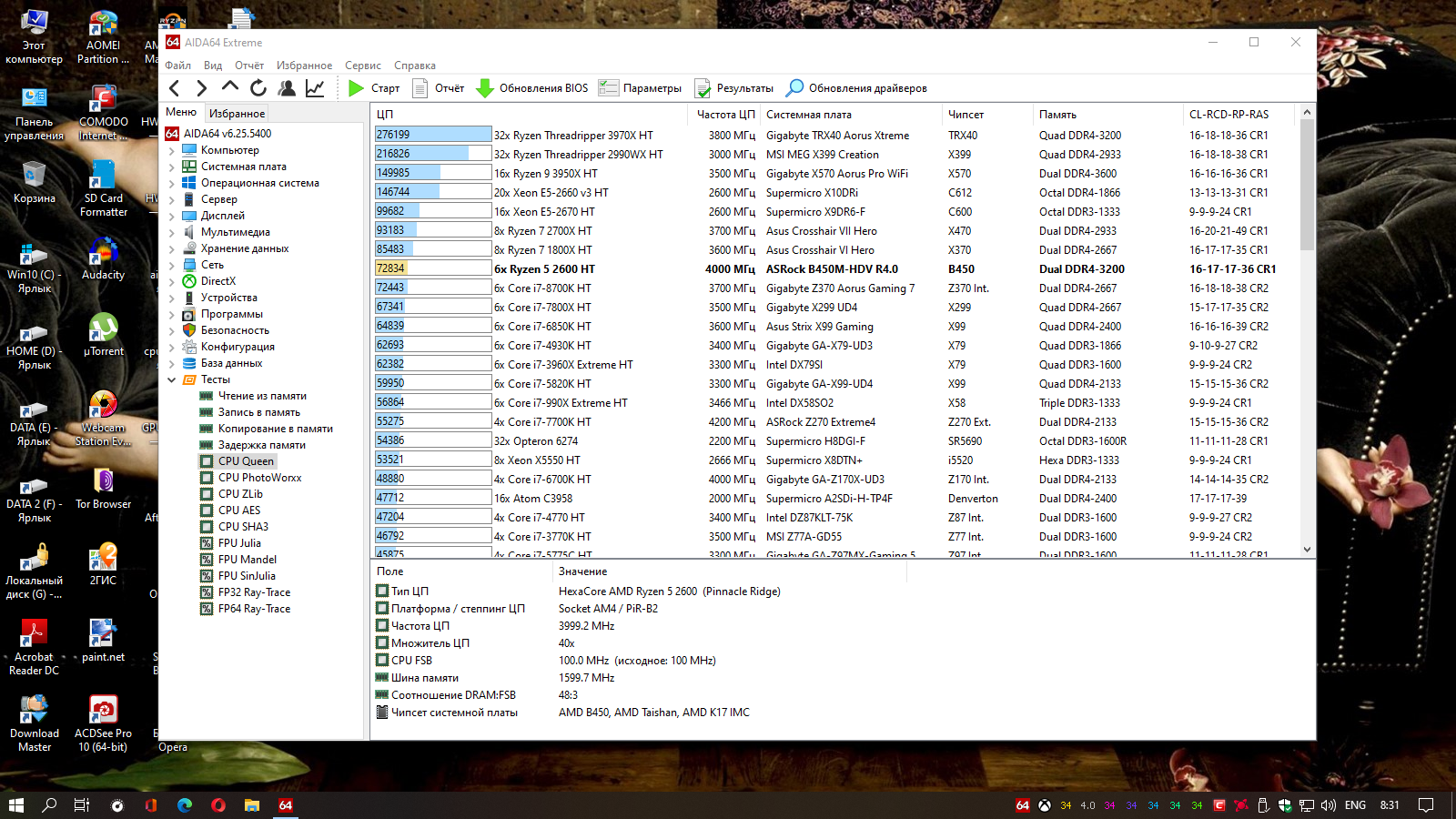Expand the Компьютер tree node
Image resolution: width=1456 pixels, height=819 pixels.
point(172,150)
